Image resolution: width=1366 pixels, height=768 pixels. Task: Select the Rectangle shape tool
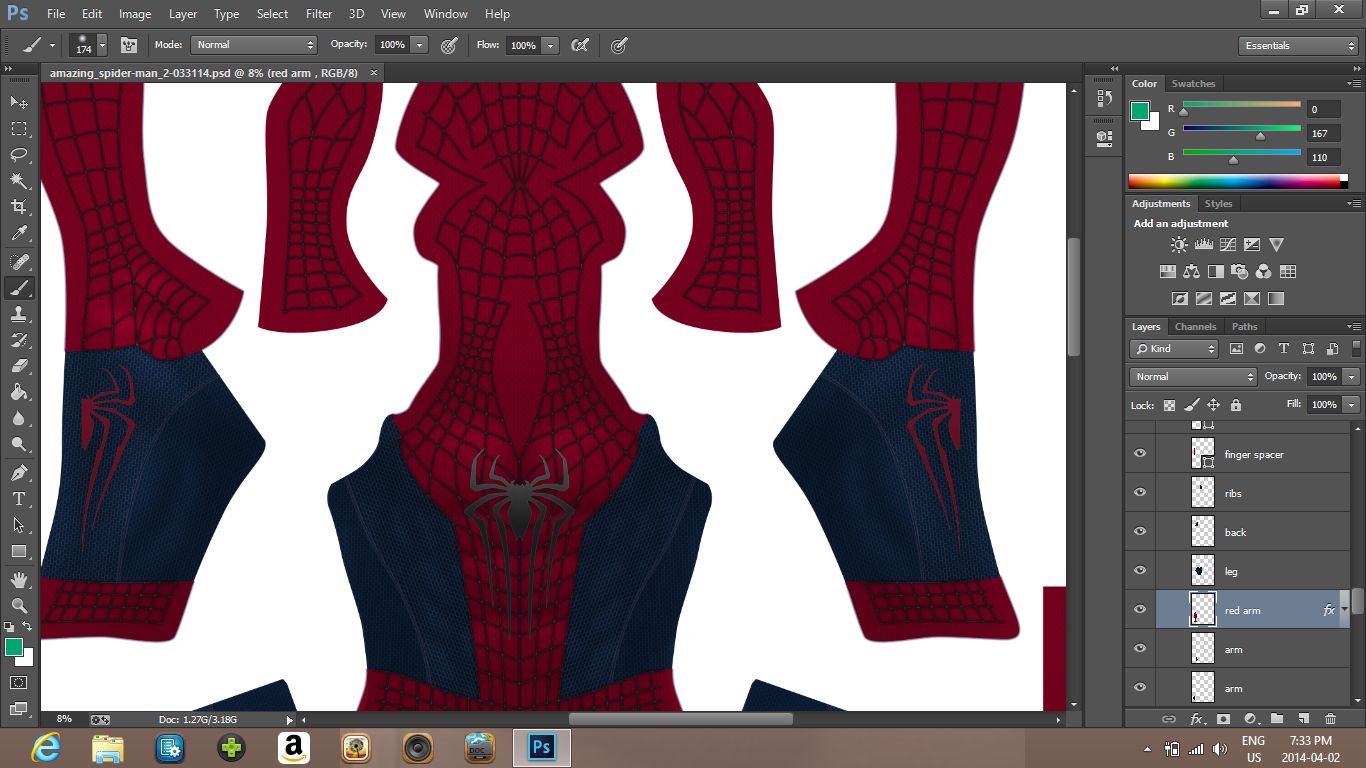[19, 551]
